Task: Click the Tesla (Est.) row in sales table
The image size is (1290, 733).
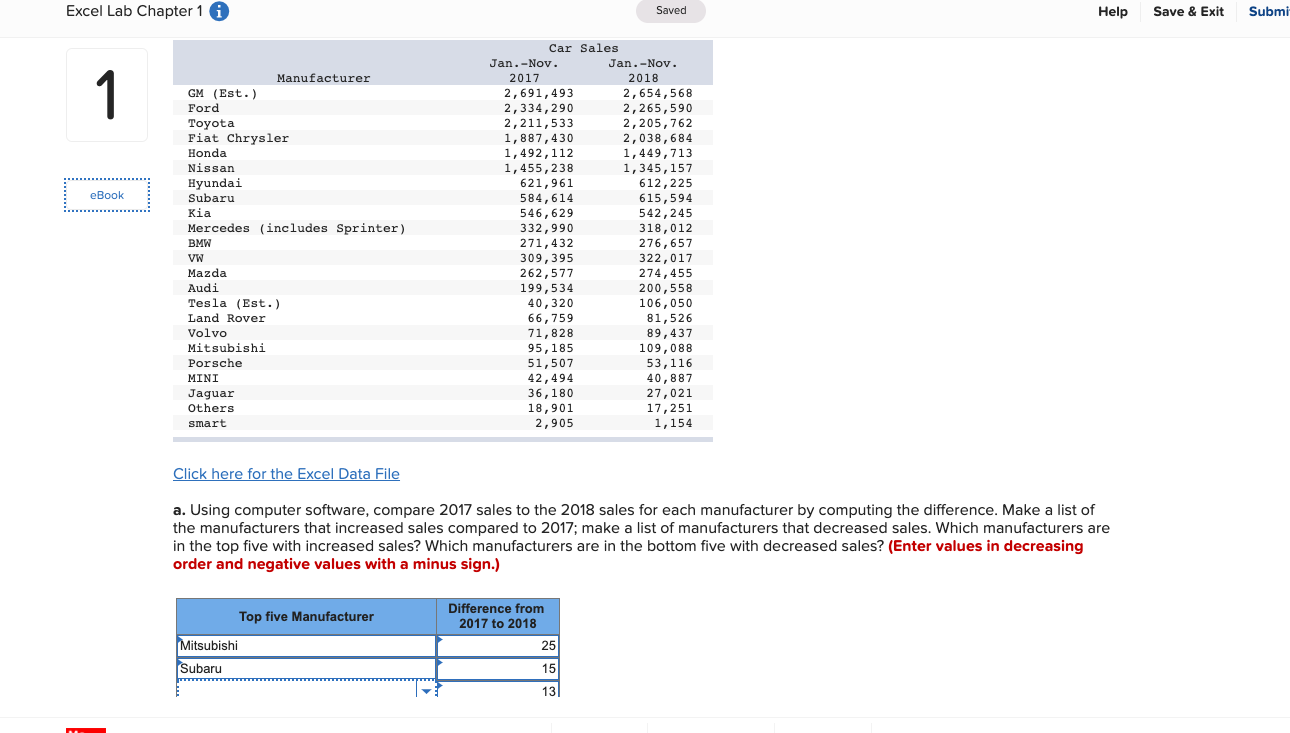Action: pos(443,303)
